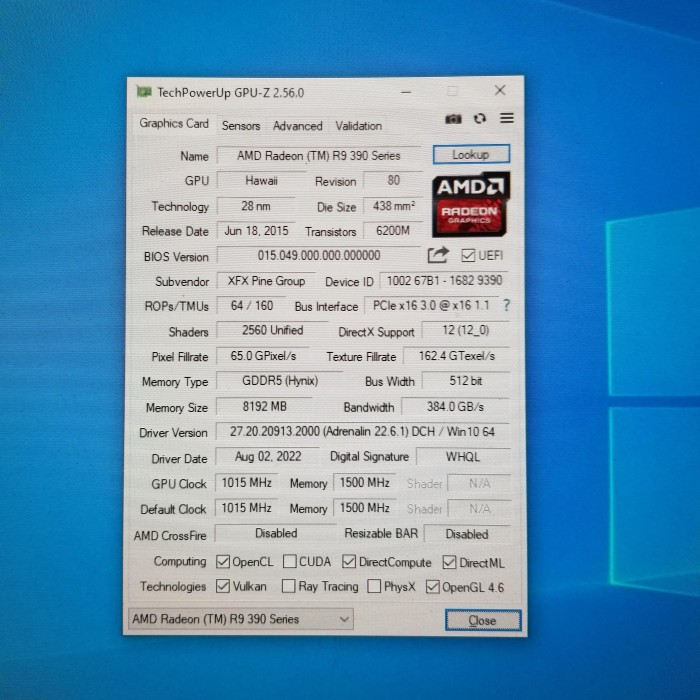
Task: Click the Close button at bottom
Action: tap(483, 620)
